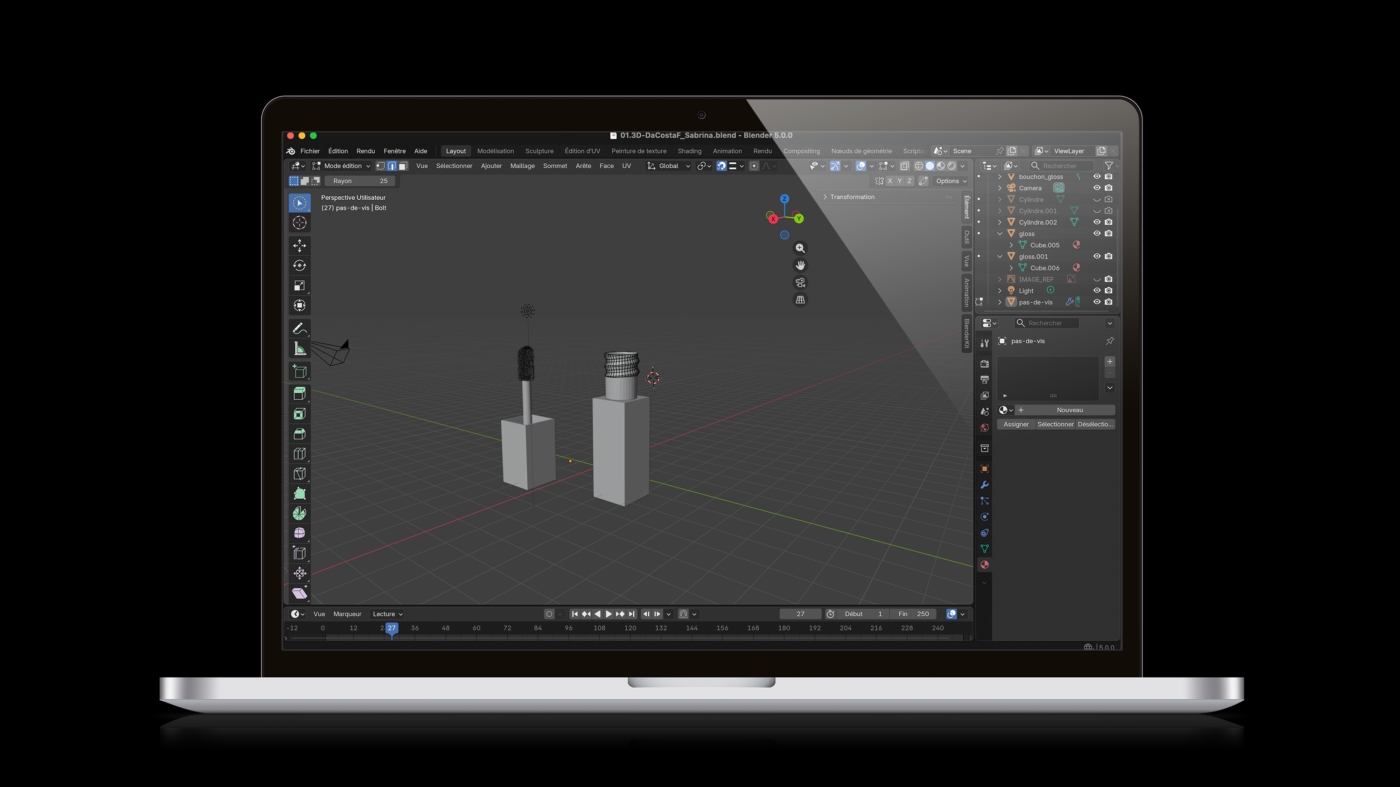Choose the 3D Cursor tool
1400x787 pixels.
point(299,223)
